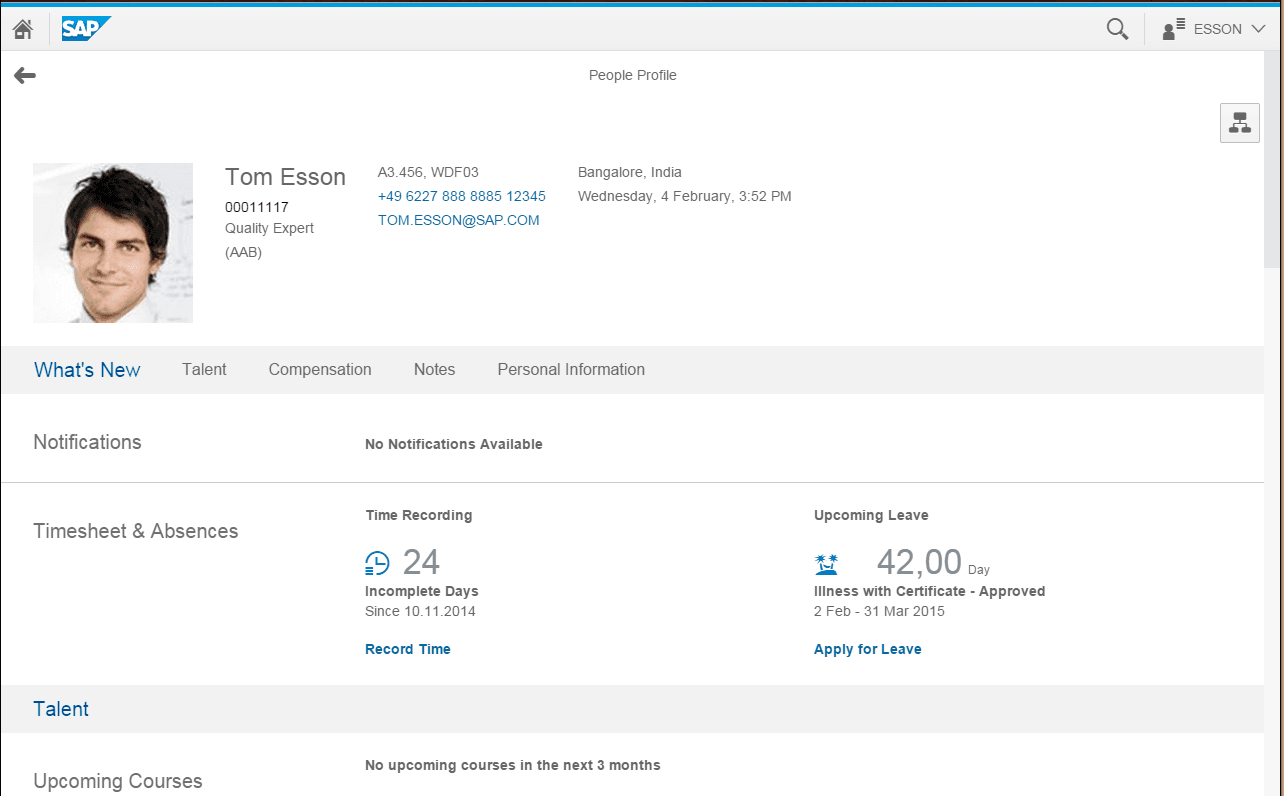Click the Record Time link
Viewport: 1284px width, 796px height.
tap(408, 649)
